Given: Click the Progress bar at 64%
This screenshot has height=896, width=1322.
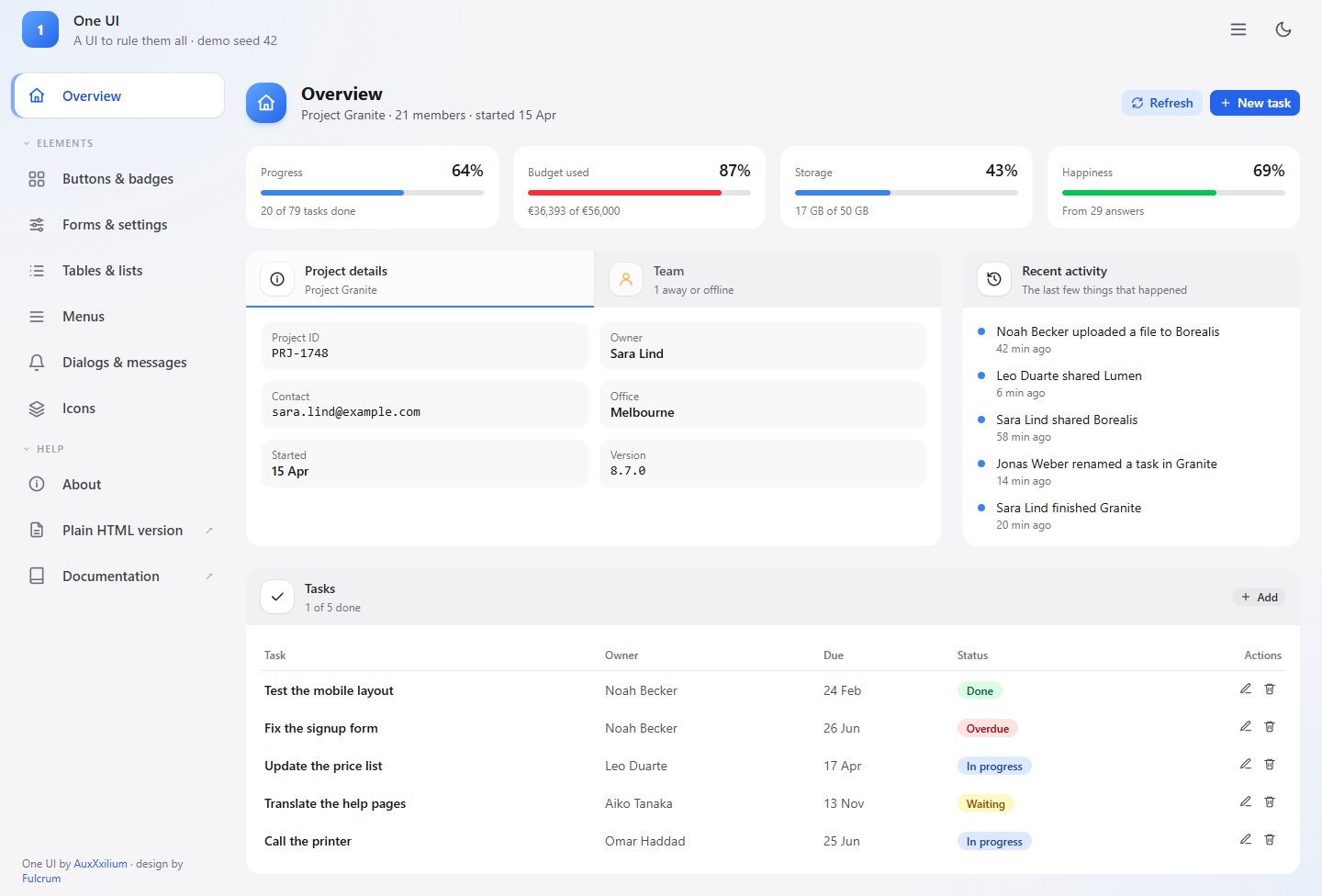Looking at the screenshot, I should 372,193.
